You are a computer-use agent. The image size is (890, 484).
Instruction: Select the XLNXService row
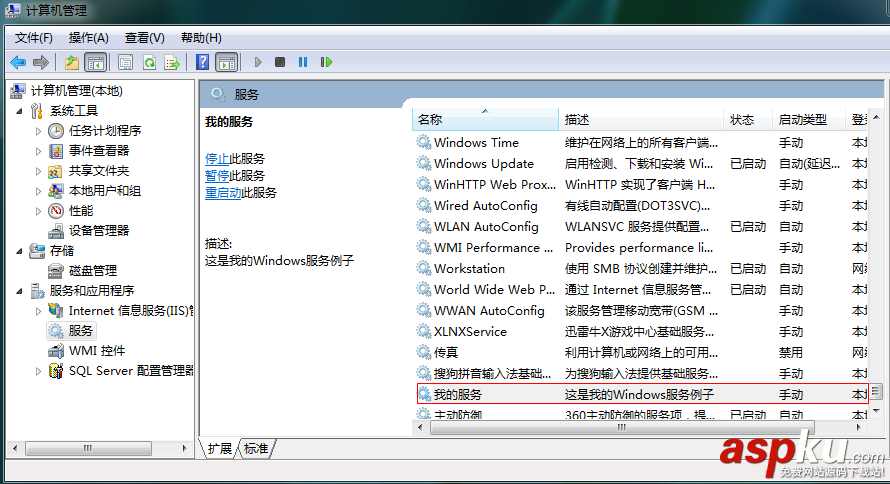pyautogui.click(x=641, y=331)
